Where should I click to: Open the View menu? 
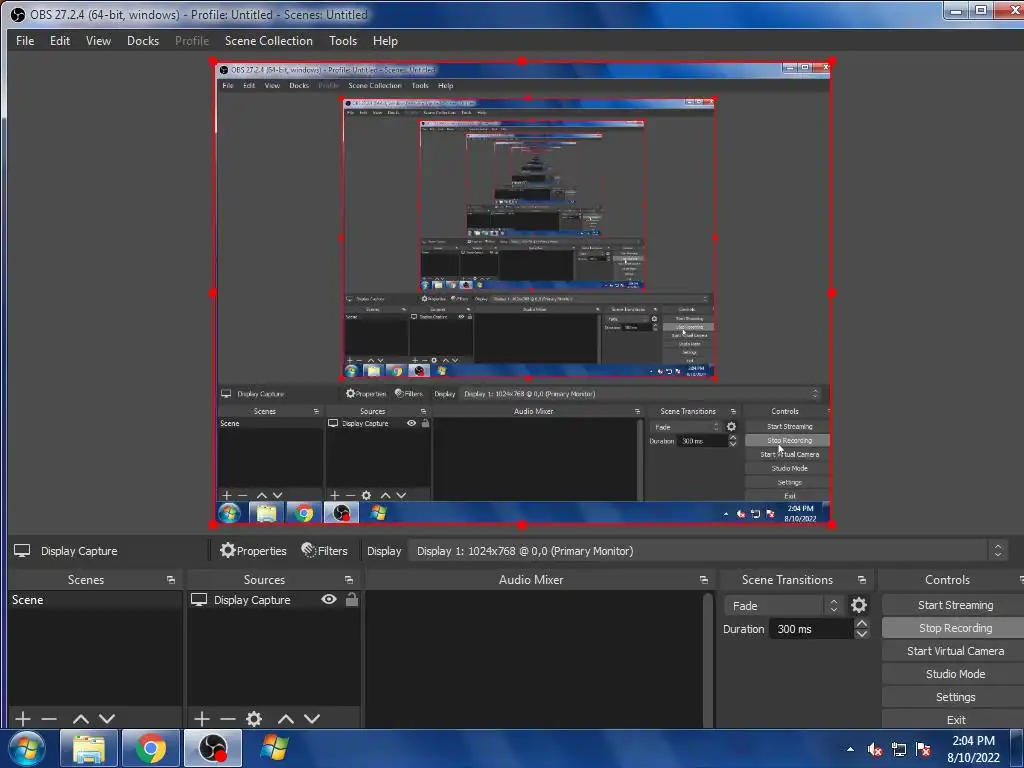pos(98,40)
